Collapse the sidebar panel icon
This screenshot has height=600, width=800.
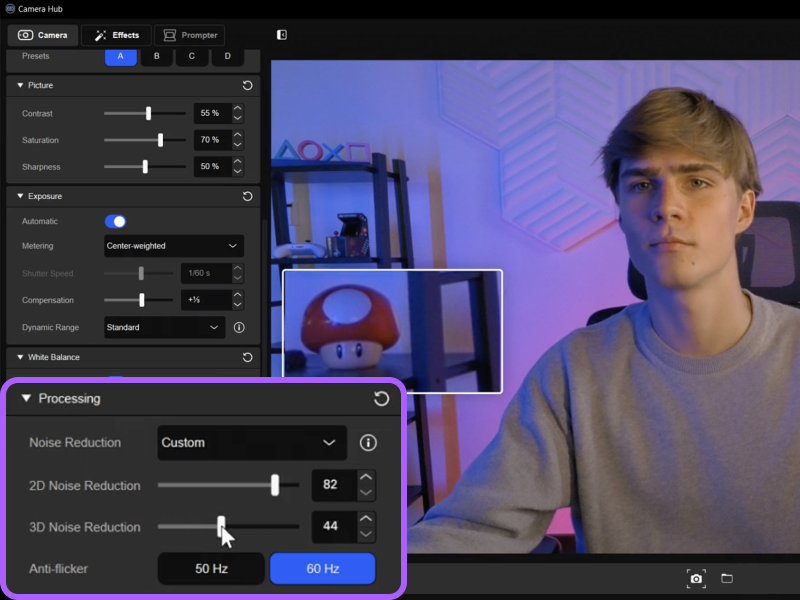point(282,35)
